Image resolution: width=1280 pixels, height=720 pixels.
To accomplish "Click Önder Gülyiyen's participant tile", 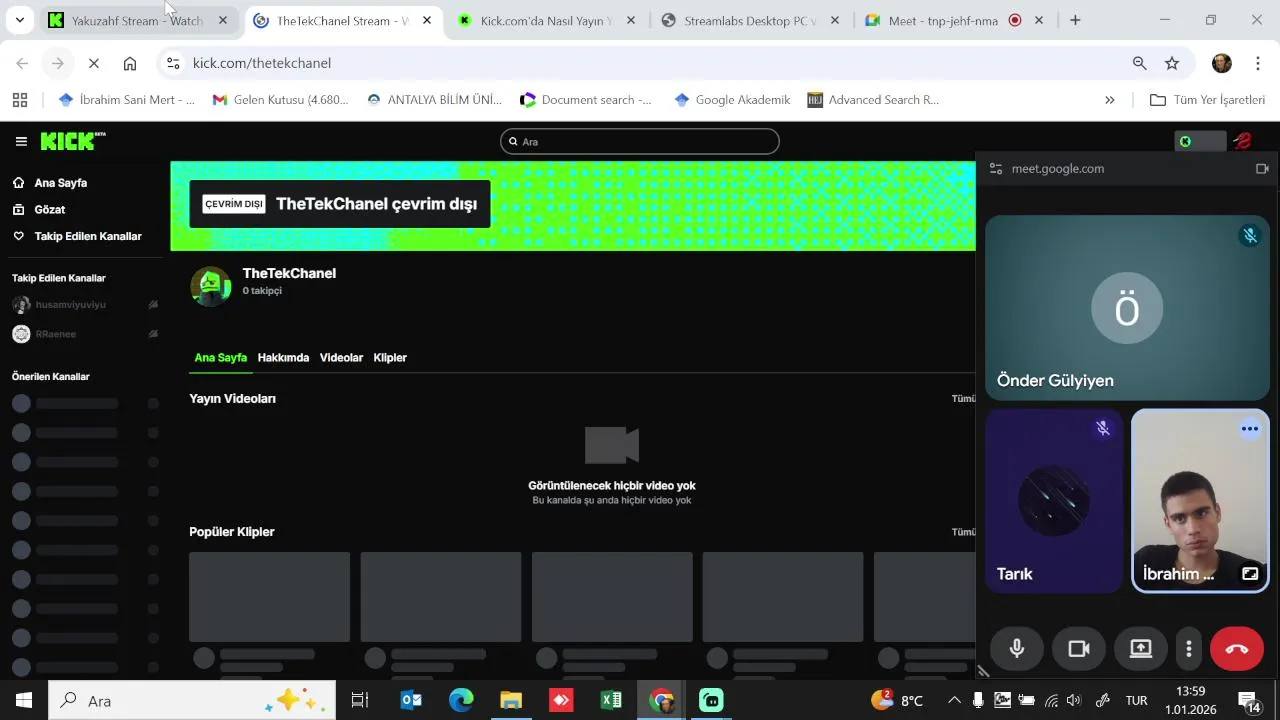I will tap(1127, 308).
